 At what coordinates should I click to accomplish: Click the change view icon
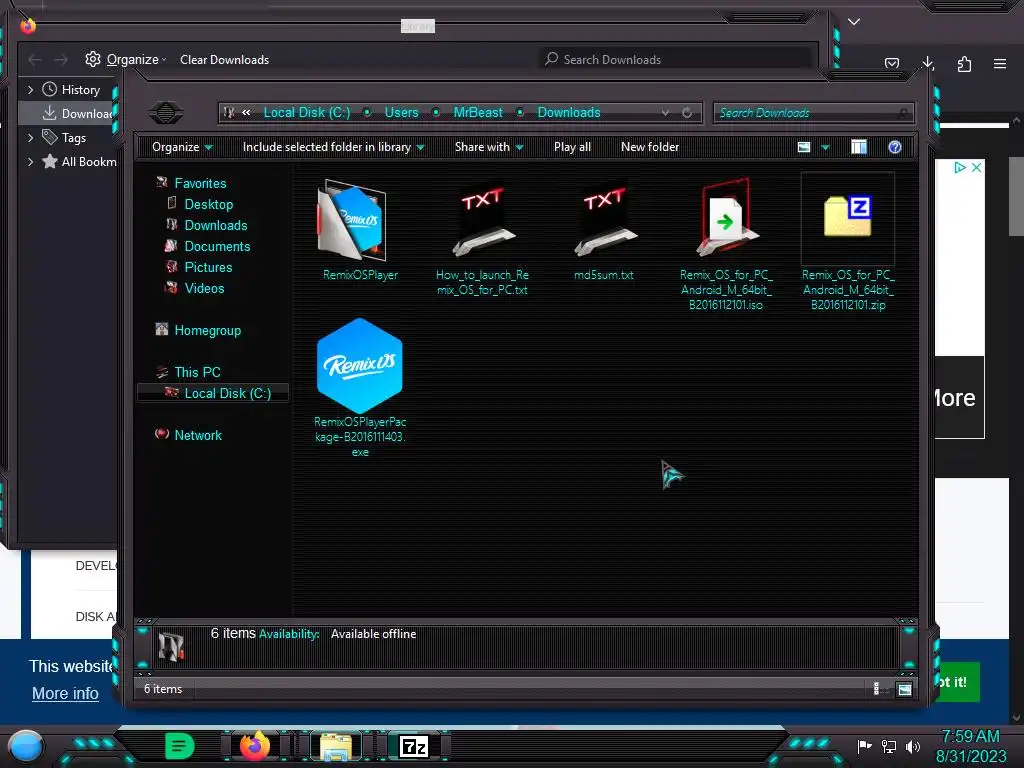(804, 147)
